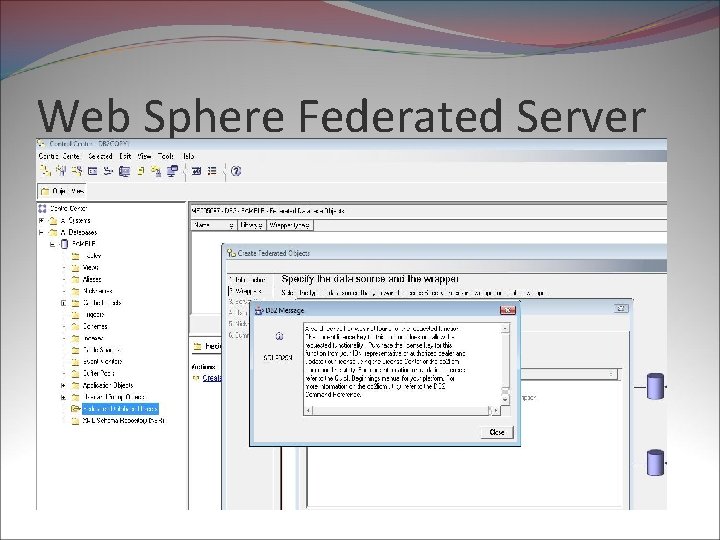
Task: Expand the User and Group Objects folder
Action: click(x=64, y=397)
